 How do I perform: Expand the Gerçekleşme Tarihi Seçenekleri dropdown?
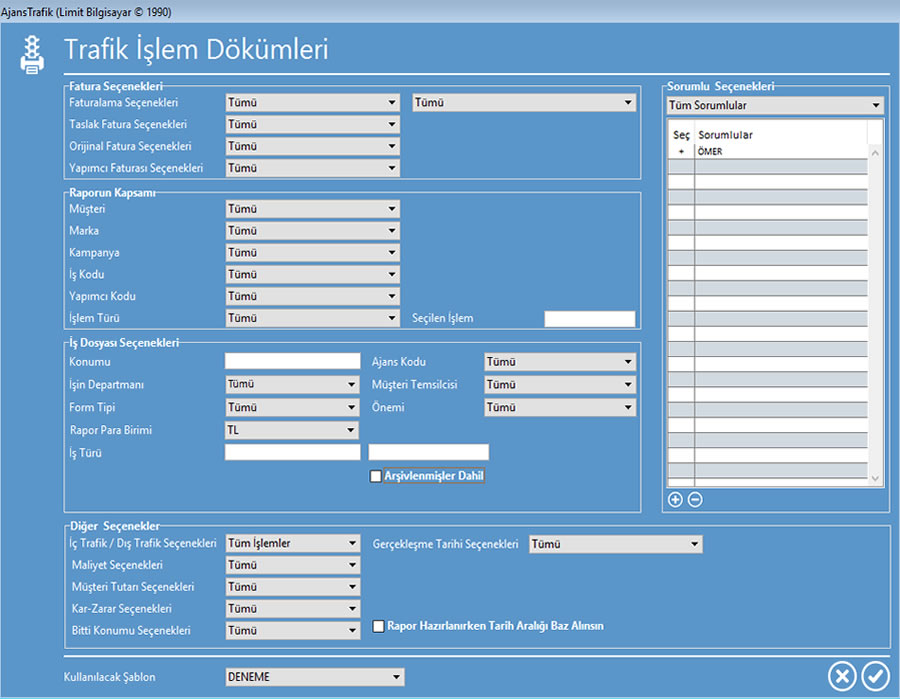click(x=615, y=544)
